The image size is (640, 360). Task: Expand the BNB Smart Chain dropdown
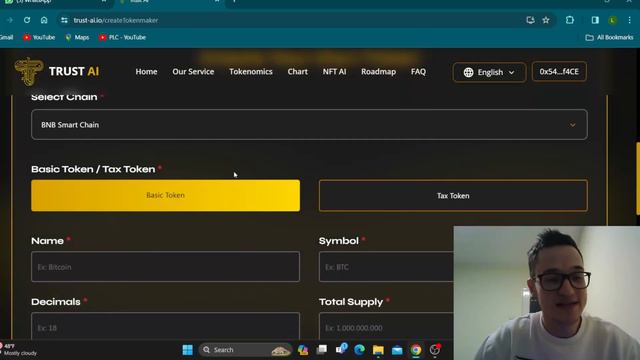coord(309,124)
